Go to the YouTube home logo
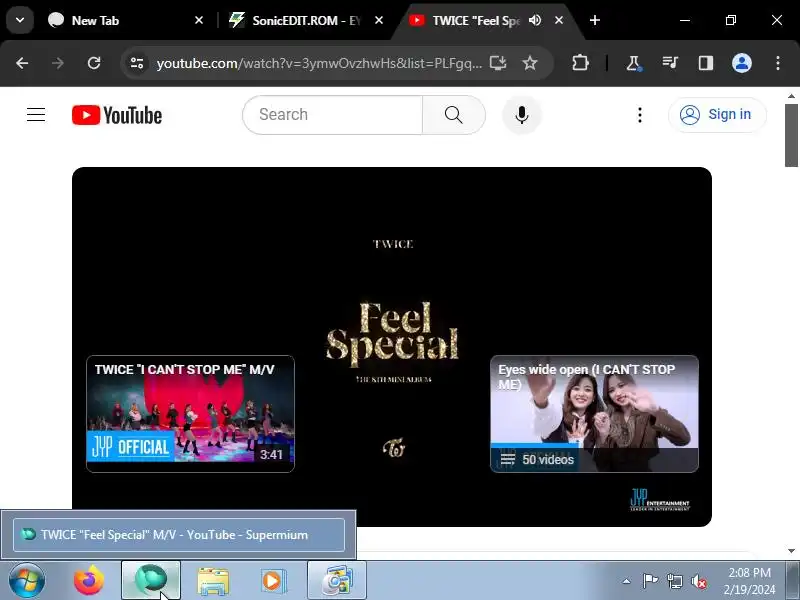This screenshot has width=800, height=600. pos(117,115)
